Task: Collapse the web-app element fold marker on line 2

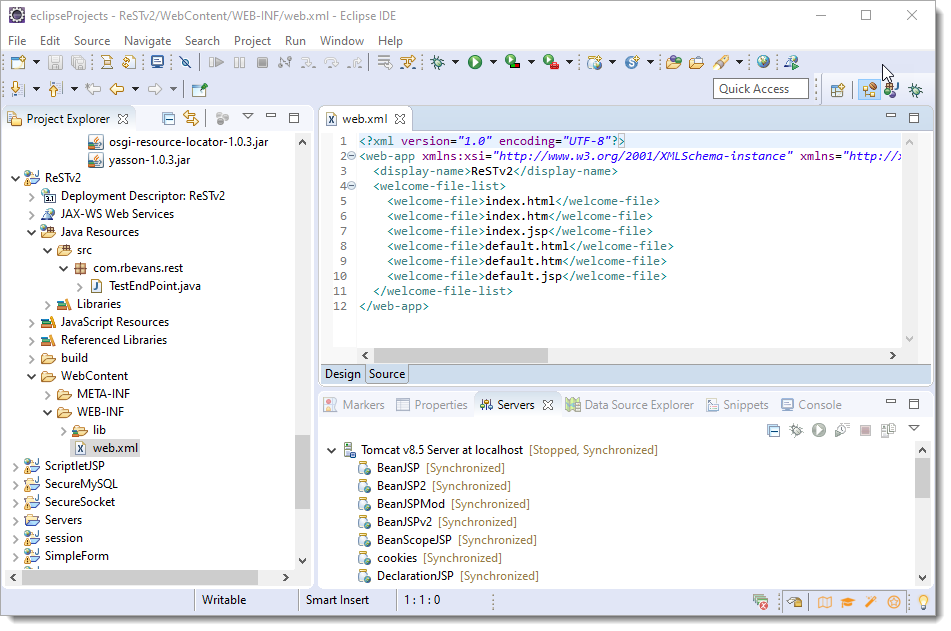Action: coord(351,156)
